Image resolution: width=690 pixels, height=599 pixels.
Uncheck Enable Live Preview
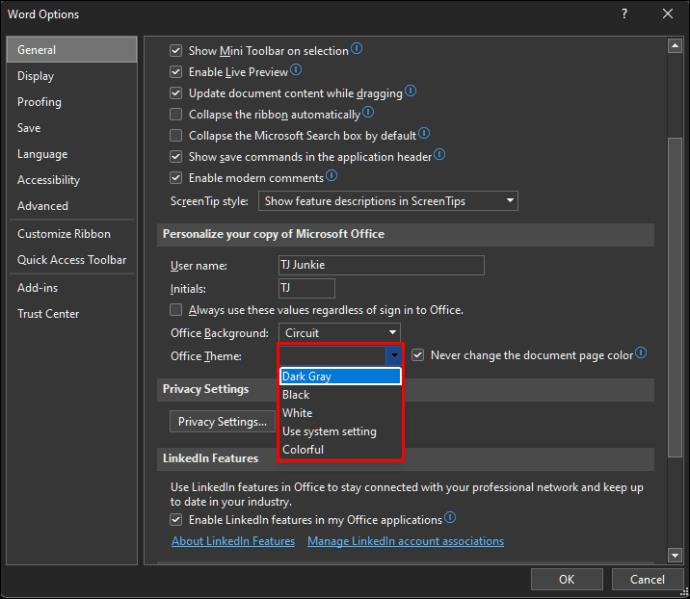pyautogui.click(x=176, y=72)
